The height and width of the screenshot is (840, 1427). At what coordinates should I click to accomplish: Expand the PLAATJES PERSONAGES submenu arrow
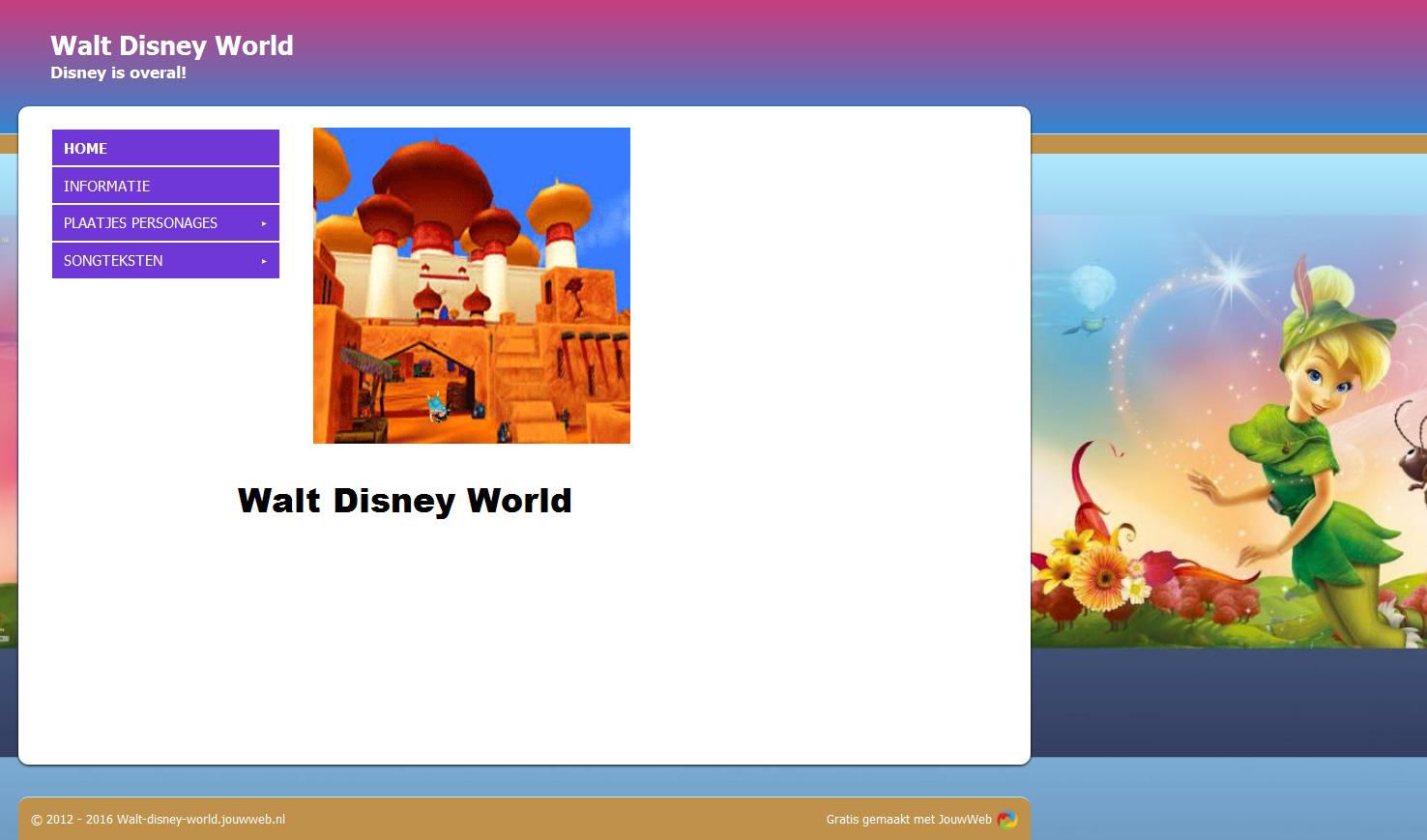point(264,223)
